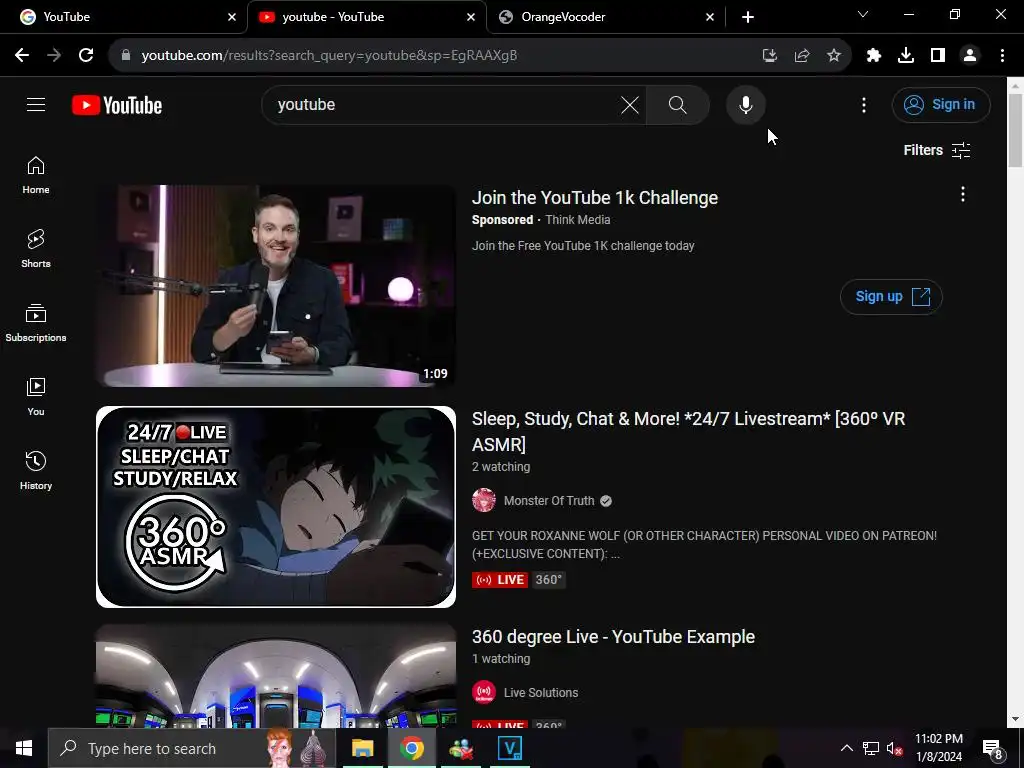Viewport: 1024px width, 768px height.
Task: Open the sponsored ad's three-dot options menu
Action: coord(962,194)
